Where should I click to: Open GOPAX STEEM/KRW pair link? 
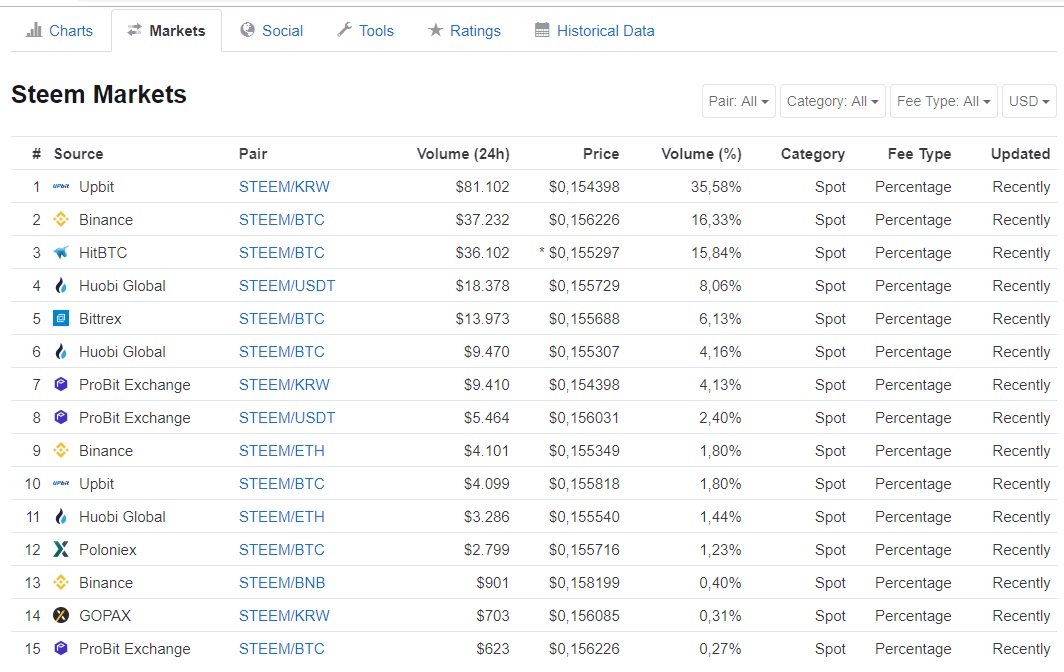pyautogui.click(x=284, y=616)
